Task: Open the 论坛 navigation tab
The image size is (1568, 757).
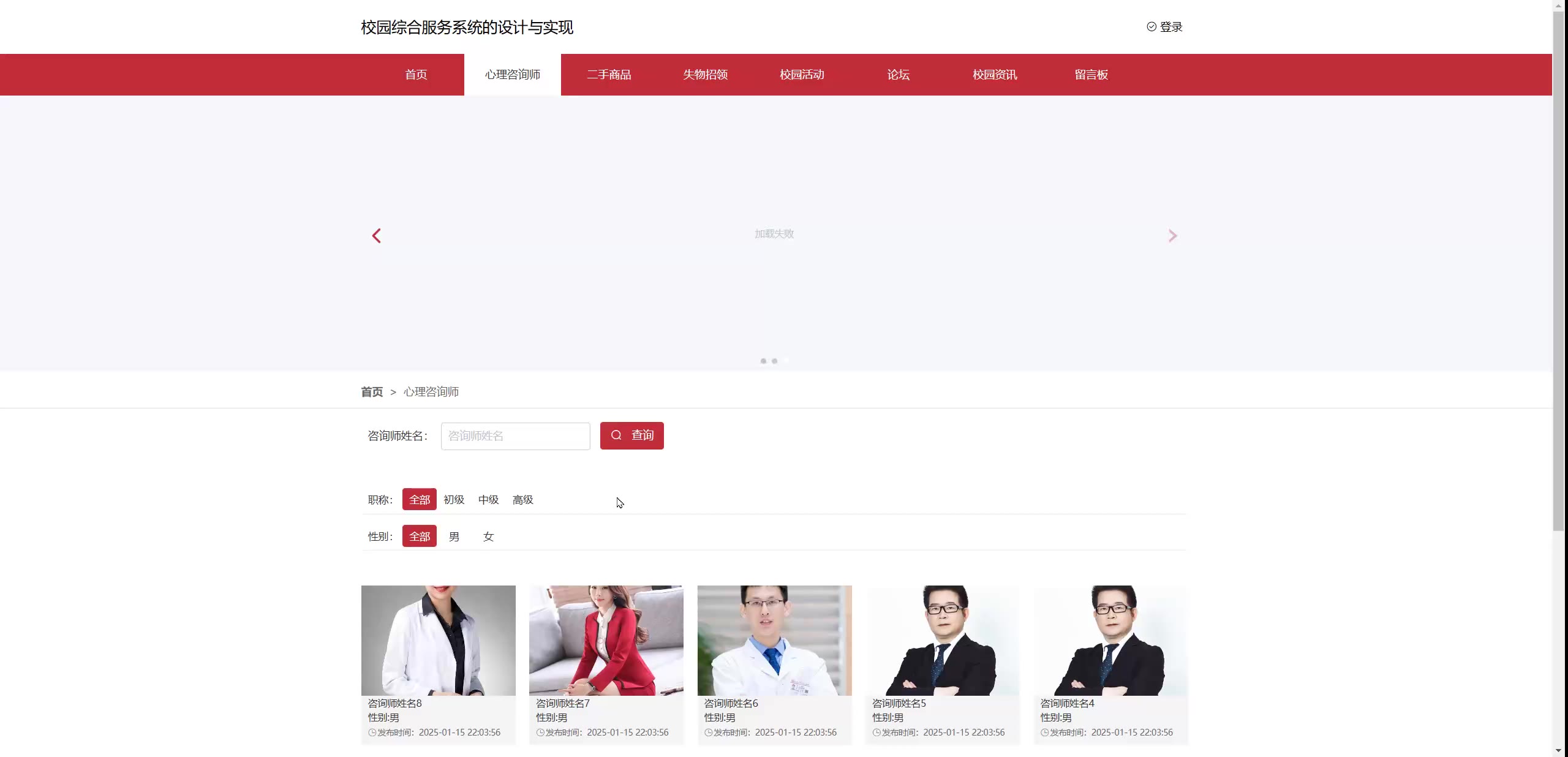Action: tap(899, 75)
